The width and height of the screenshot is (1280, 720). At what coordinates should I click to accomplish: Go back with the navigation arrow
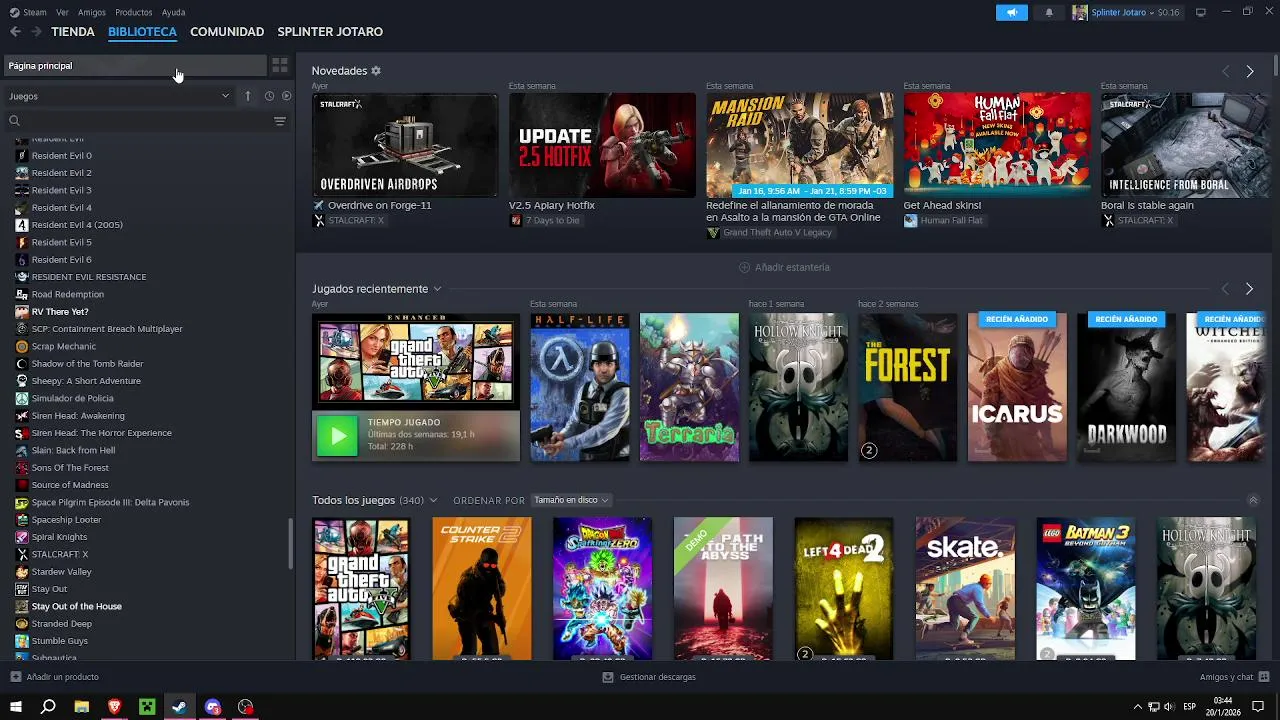click(x=15, y=32)
